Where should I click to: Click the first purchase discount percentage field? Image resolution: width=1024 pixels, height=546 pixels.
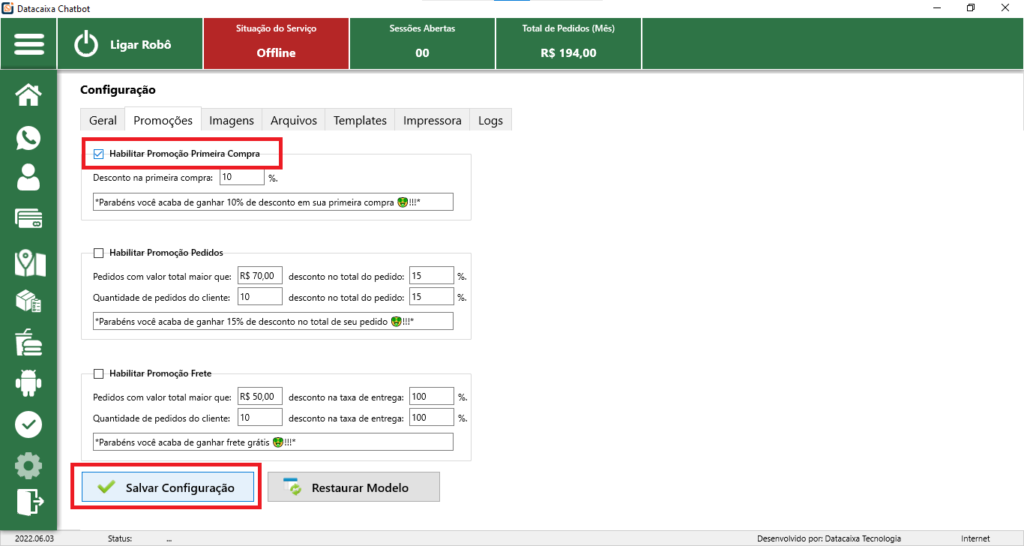coord(241,177)
